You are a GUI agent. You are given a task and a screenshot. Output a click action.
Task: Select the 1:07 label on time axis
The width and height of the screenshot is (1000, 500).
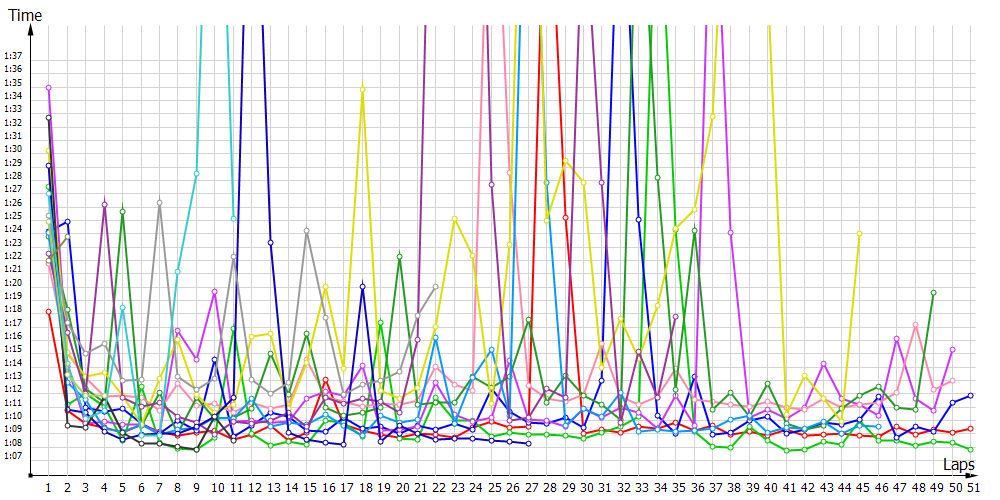coord(13,456)
